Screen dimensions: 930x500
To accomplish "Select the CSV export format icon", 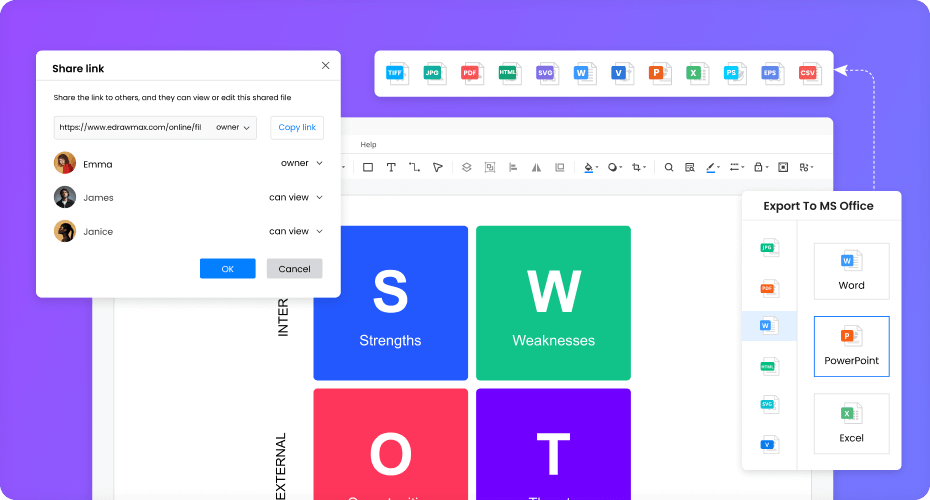I will [809, 74].
